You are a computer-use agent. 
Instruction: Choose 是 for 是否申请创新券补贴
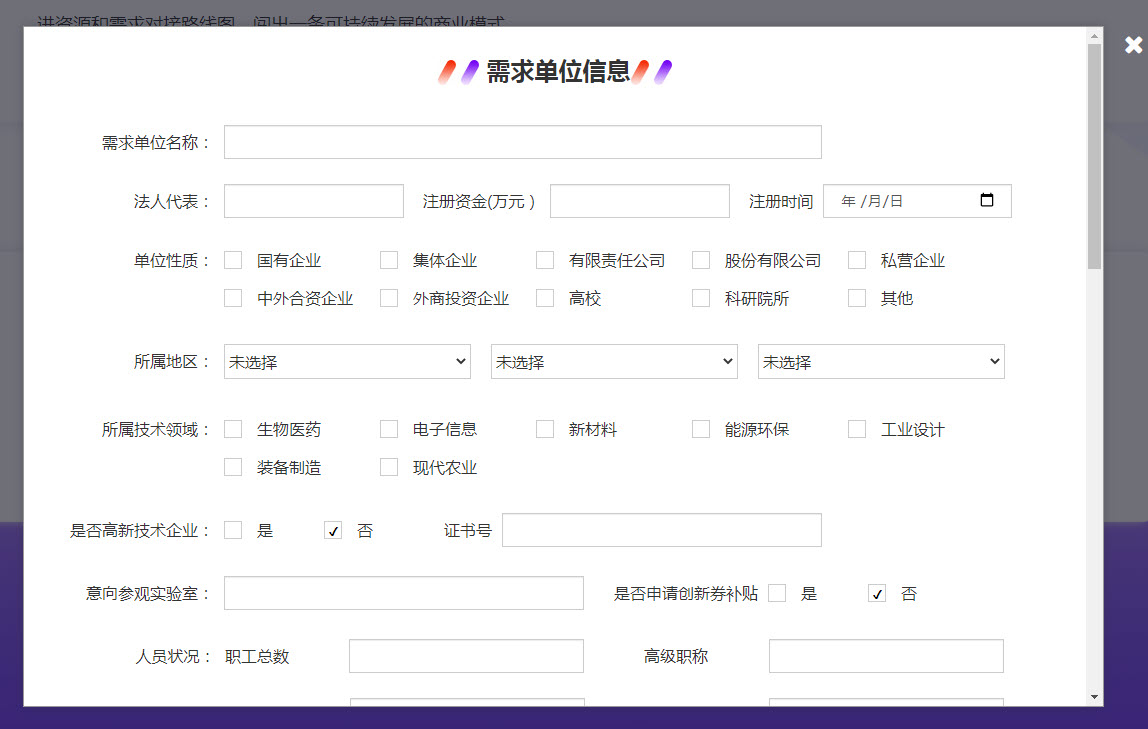[x=777, y=593]
